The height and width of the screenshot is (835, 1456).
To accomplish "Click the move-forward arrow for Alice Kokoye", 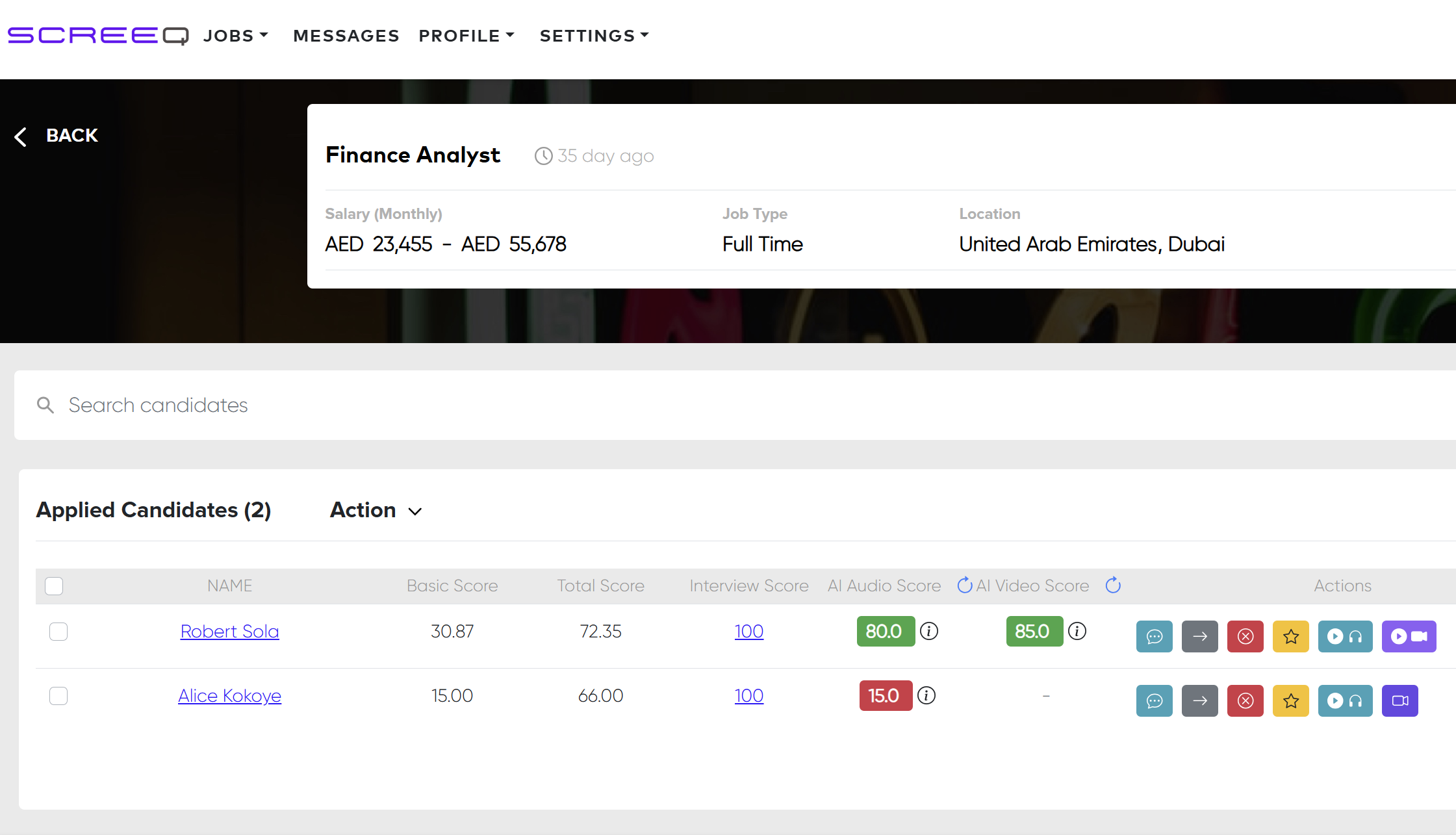I will click(1199, 700).
